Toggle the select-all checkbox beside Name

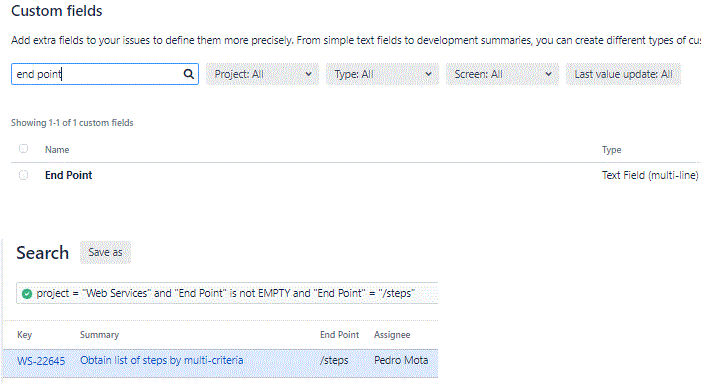(x=24, y=149)
